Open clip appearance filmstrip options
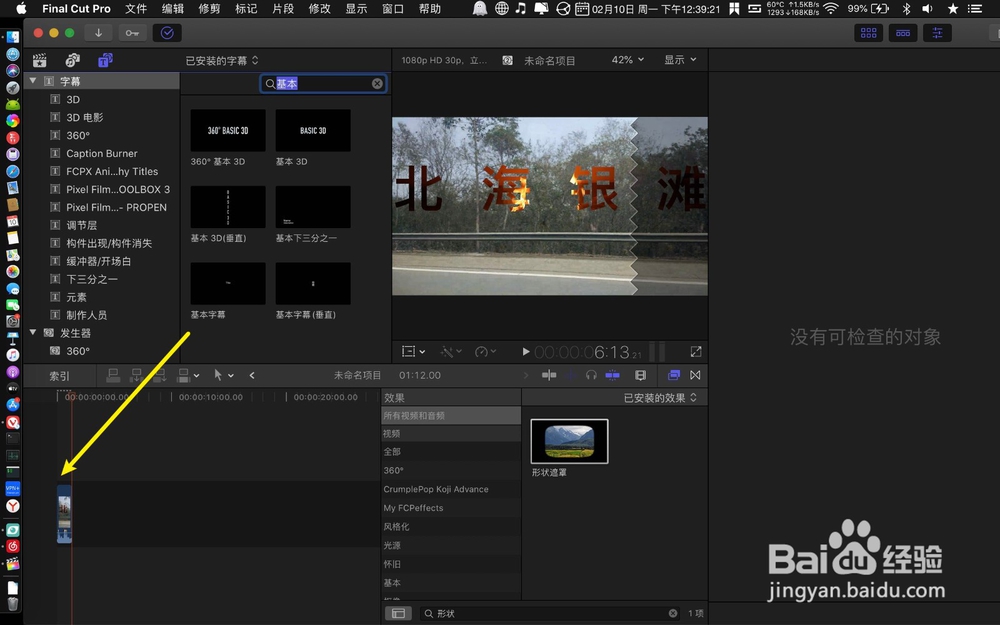The height and width of the screenshot is (625, 1000). click(x=641, y=375)
